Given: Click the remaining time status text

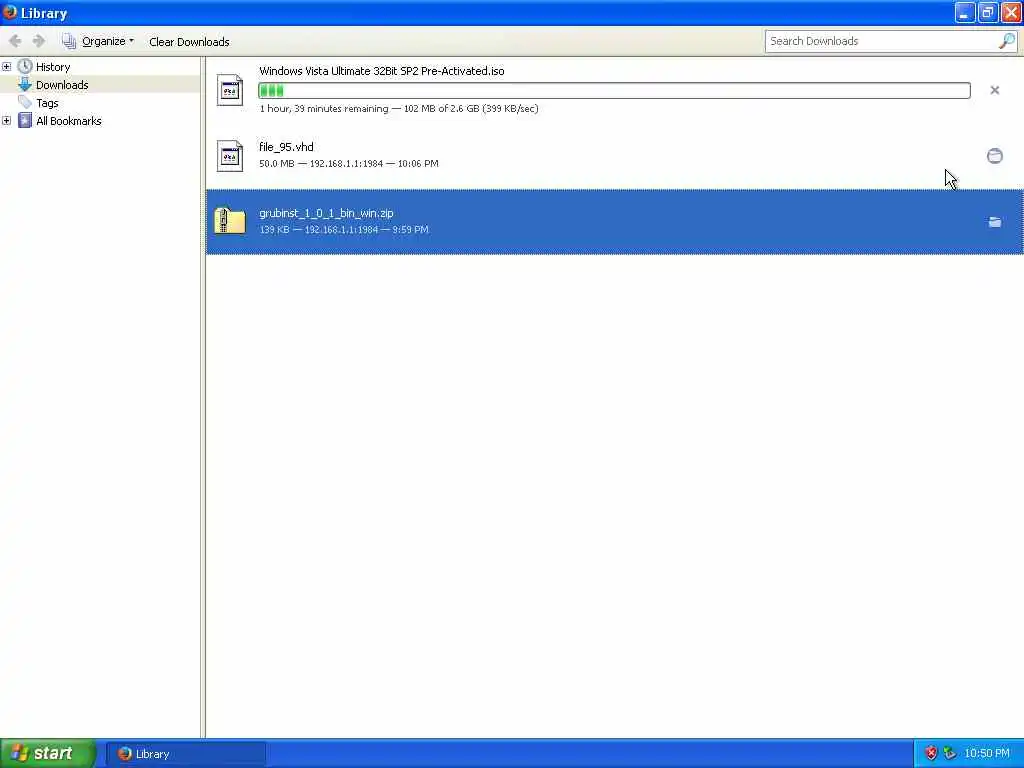Looking at the screenshot, I should [399, 108].
